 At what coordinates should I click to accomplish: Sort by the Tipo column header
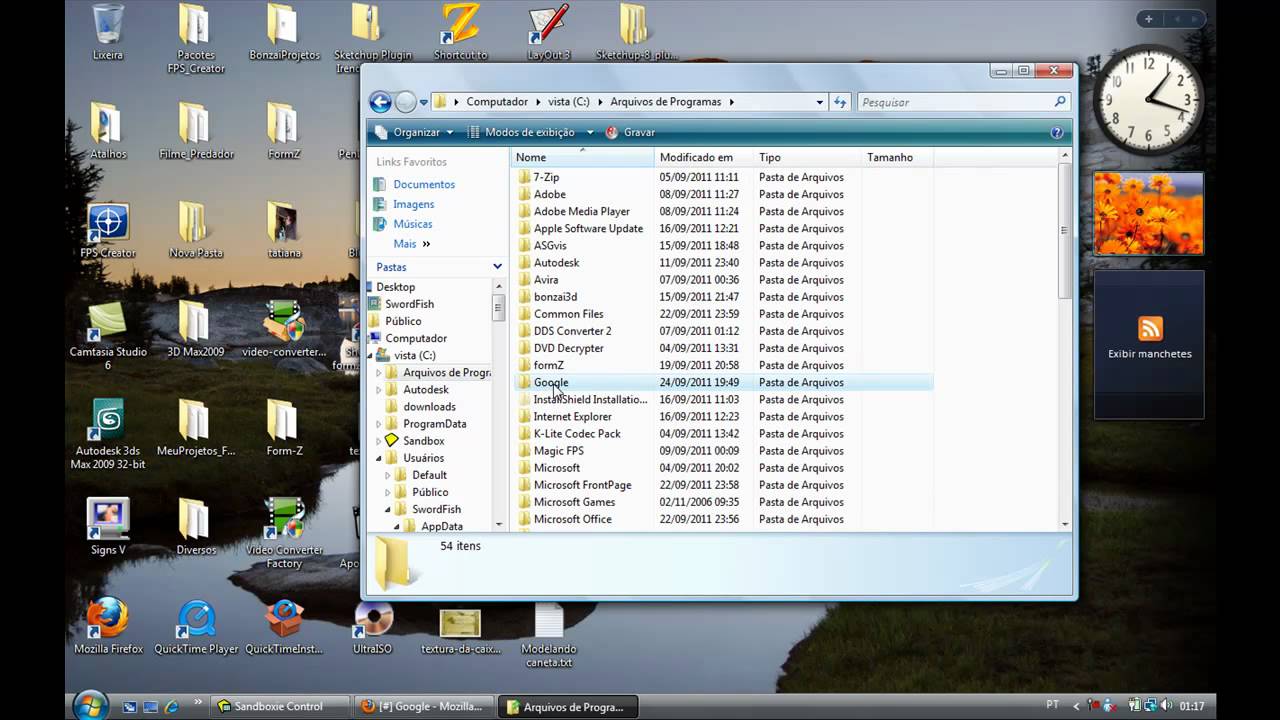[x=807, y=157]
